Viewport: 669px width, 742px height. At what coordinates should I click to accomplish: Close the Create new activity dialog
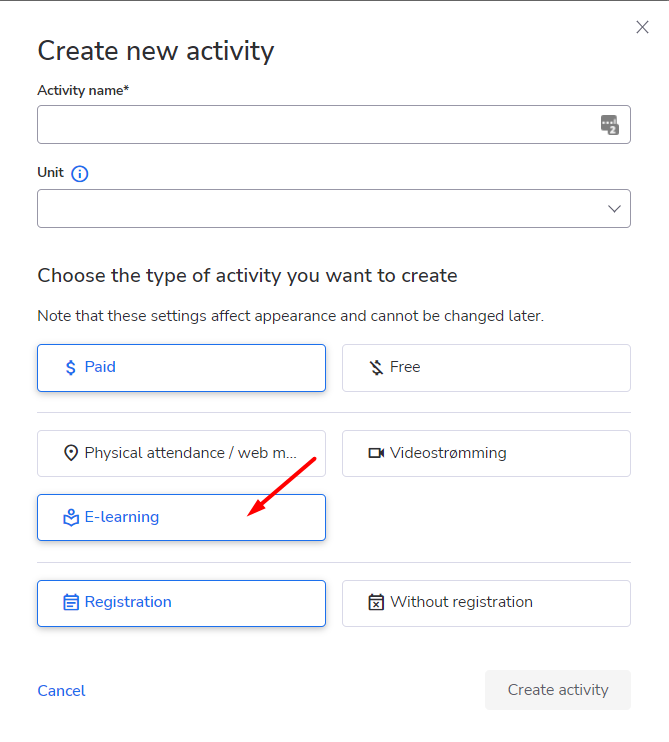tap(642, 27)
